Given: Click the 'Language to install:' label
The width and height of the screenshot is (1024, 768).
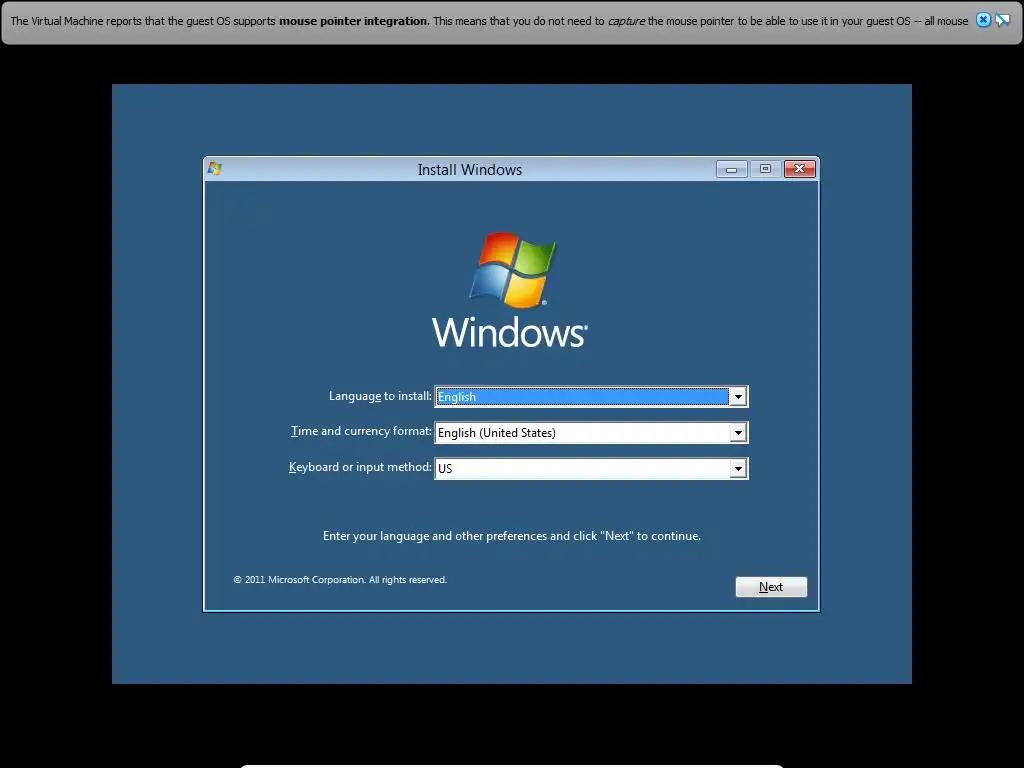Looking at the screenshot, I should click(380, 396).
